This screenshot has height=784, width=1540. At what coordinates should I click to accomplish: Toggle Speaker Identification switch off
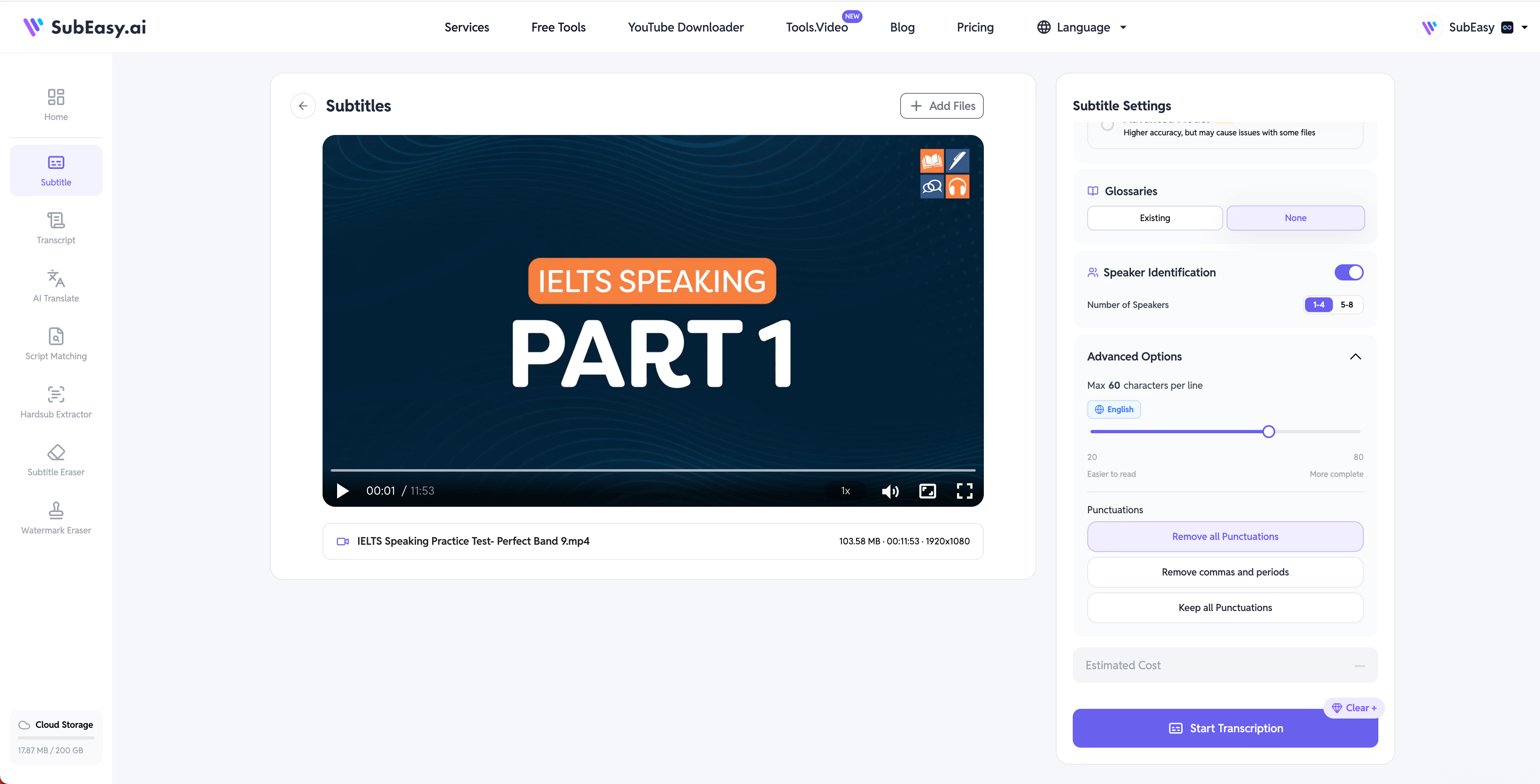click(x=1349, y=272)
